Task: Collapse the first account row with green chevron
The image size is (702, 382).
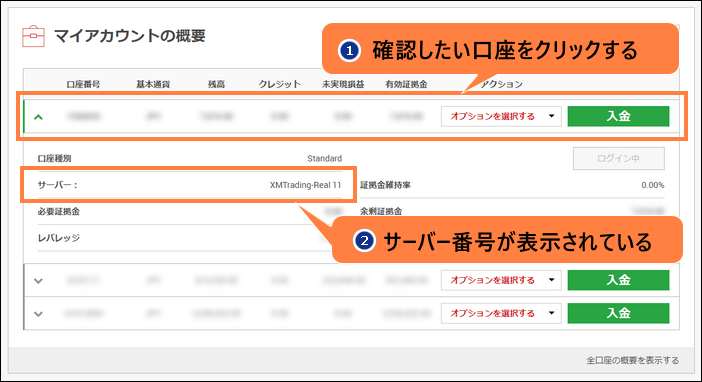Action: (x=39, y=117)
